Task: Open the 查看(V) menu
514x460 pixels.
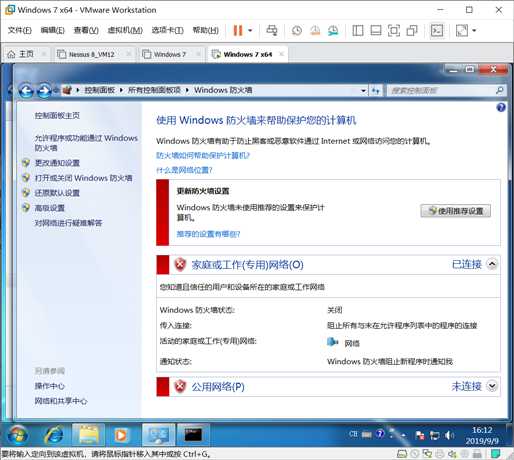Action: 86,30
